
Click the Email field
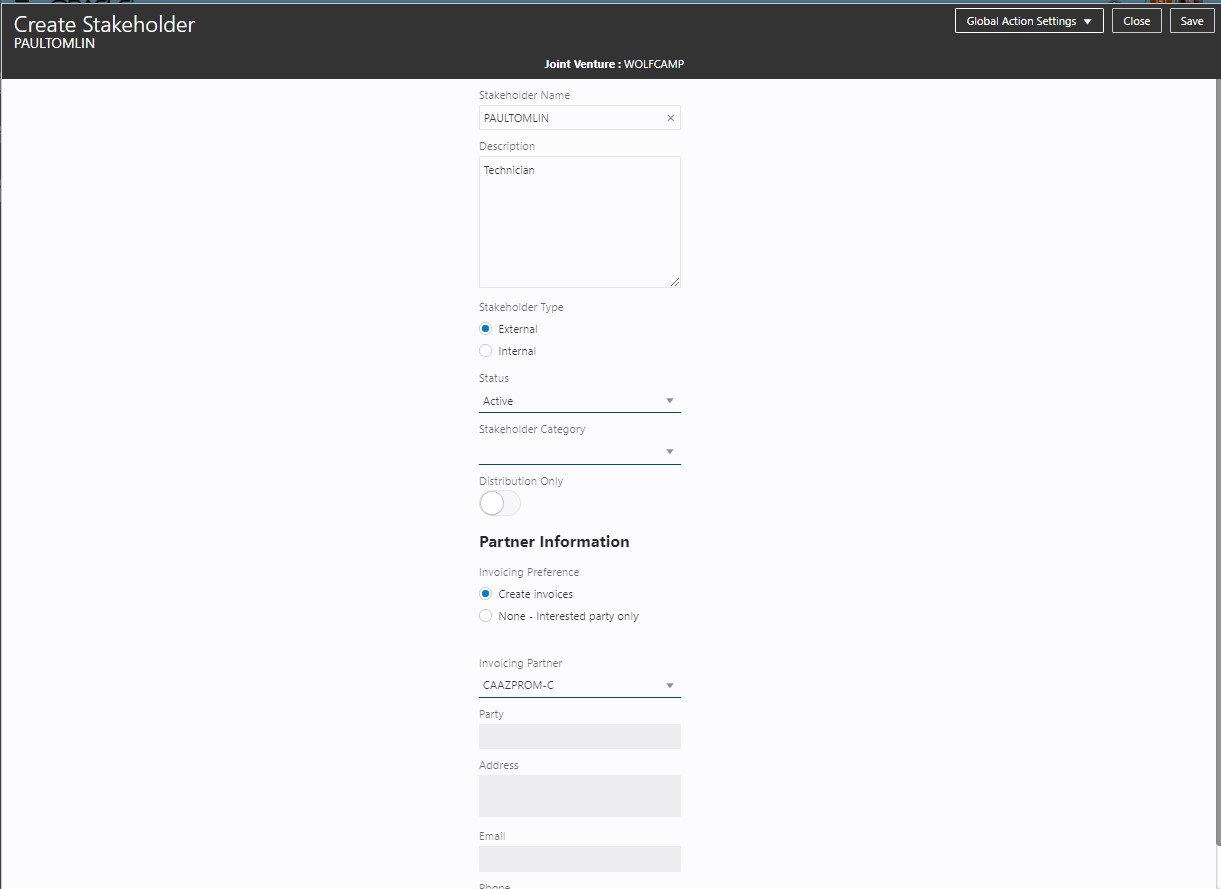[x=579, y=859]
